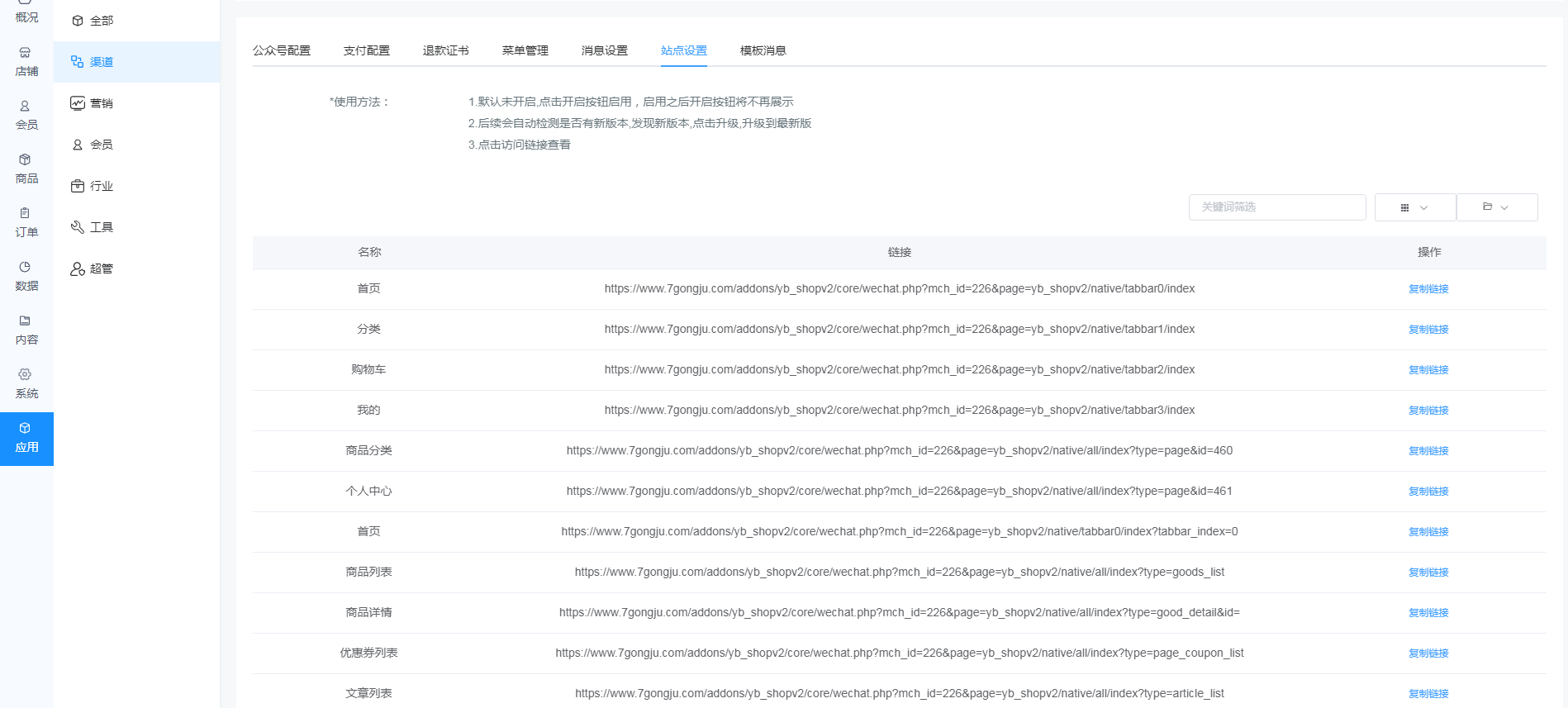1568x708 pixels.
Task: Select the 商品 goods box icon
Action: coord(26,160)
